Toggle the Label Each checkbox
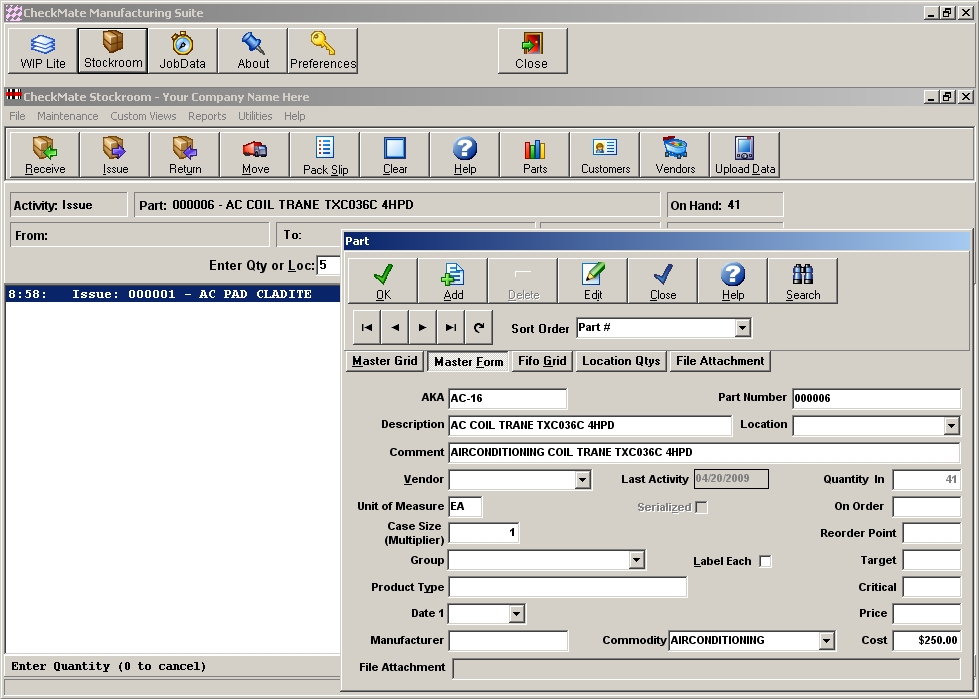The image size is (979, 699). (x=765, y=561)
